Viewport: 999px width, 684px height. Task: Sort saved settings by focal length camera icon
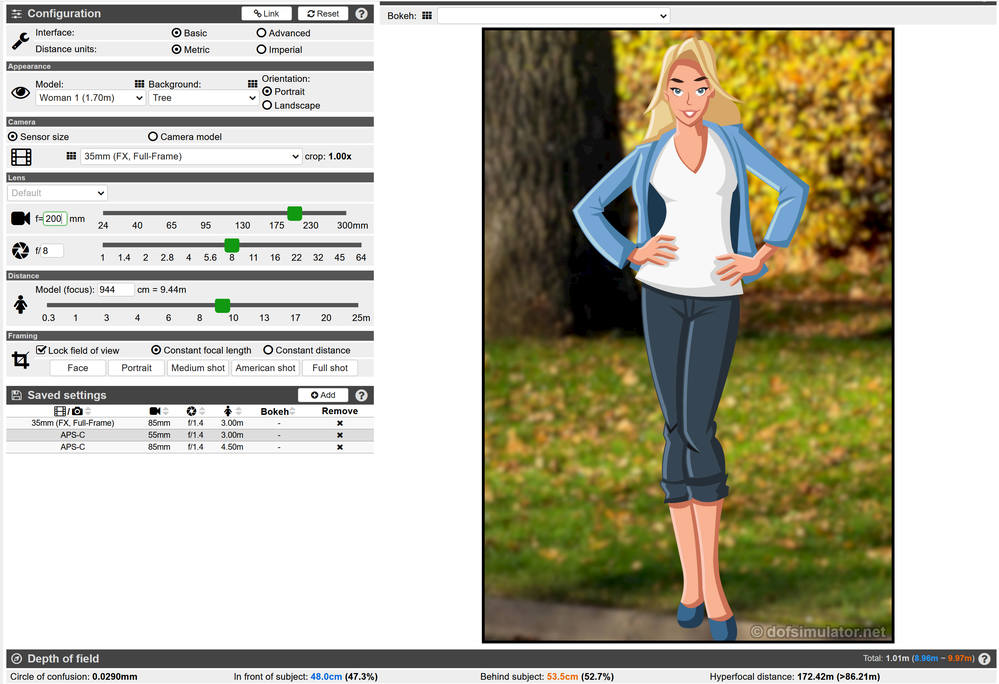tap(155, 411)
